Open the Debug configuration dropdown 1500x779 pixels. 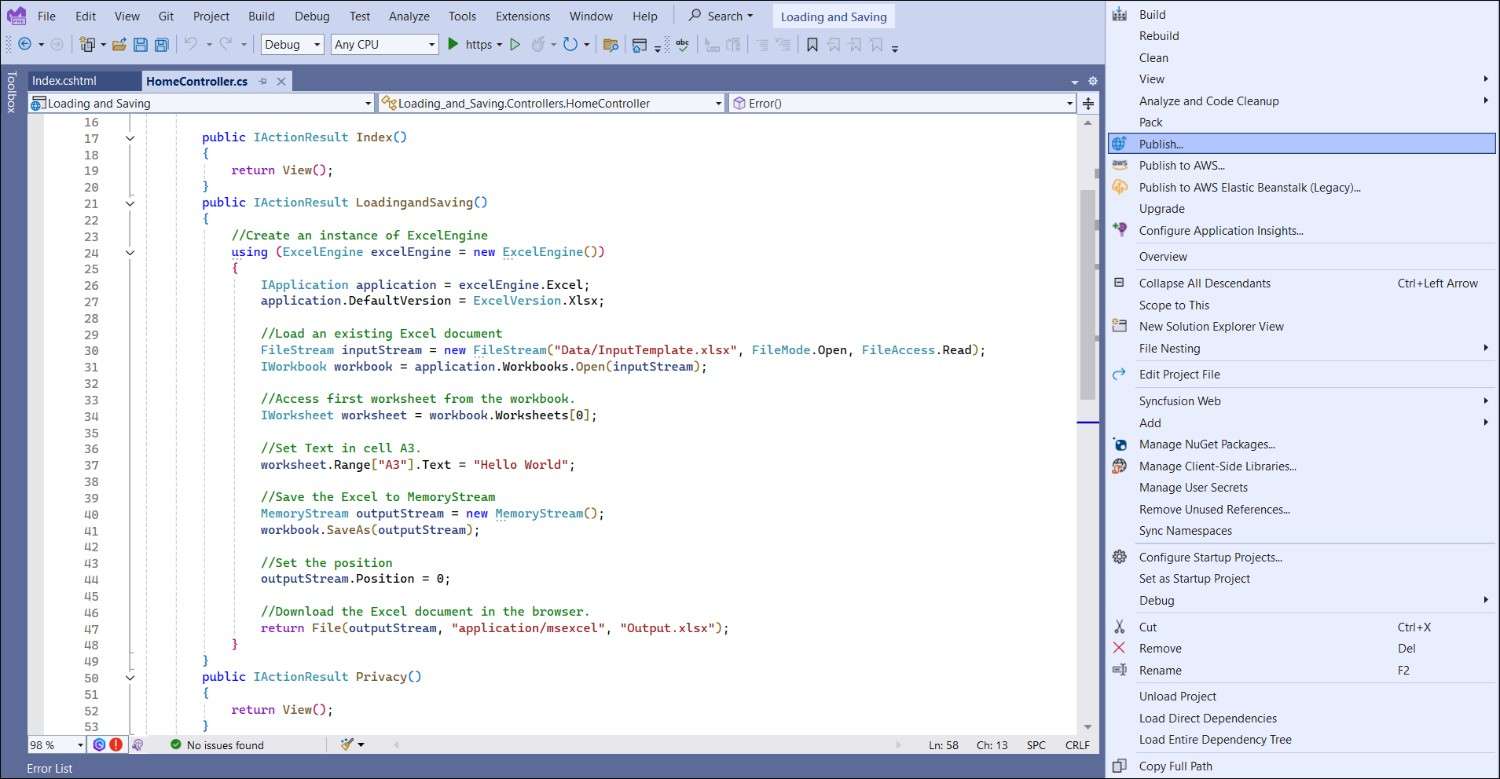292,44
